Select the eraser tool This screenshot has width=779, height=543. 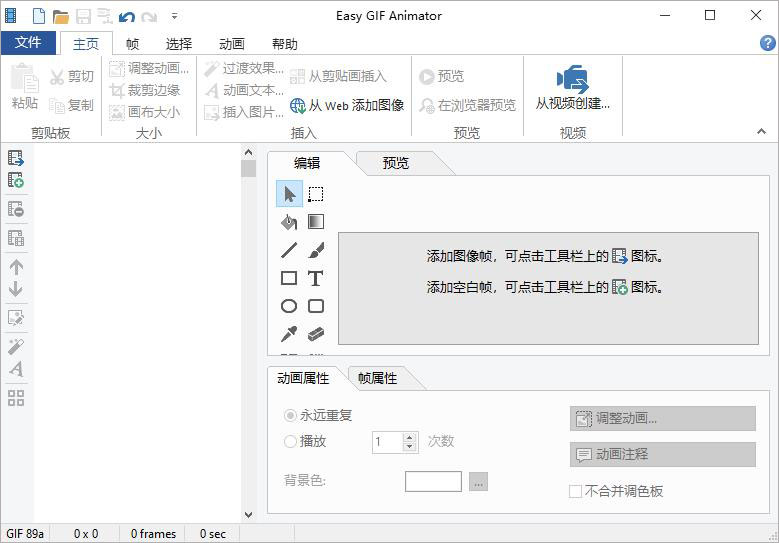[x=315, y=334]
